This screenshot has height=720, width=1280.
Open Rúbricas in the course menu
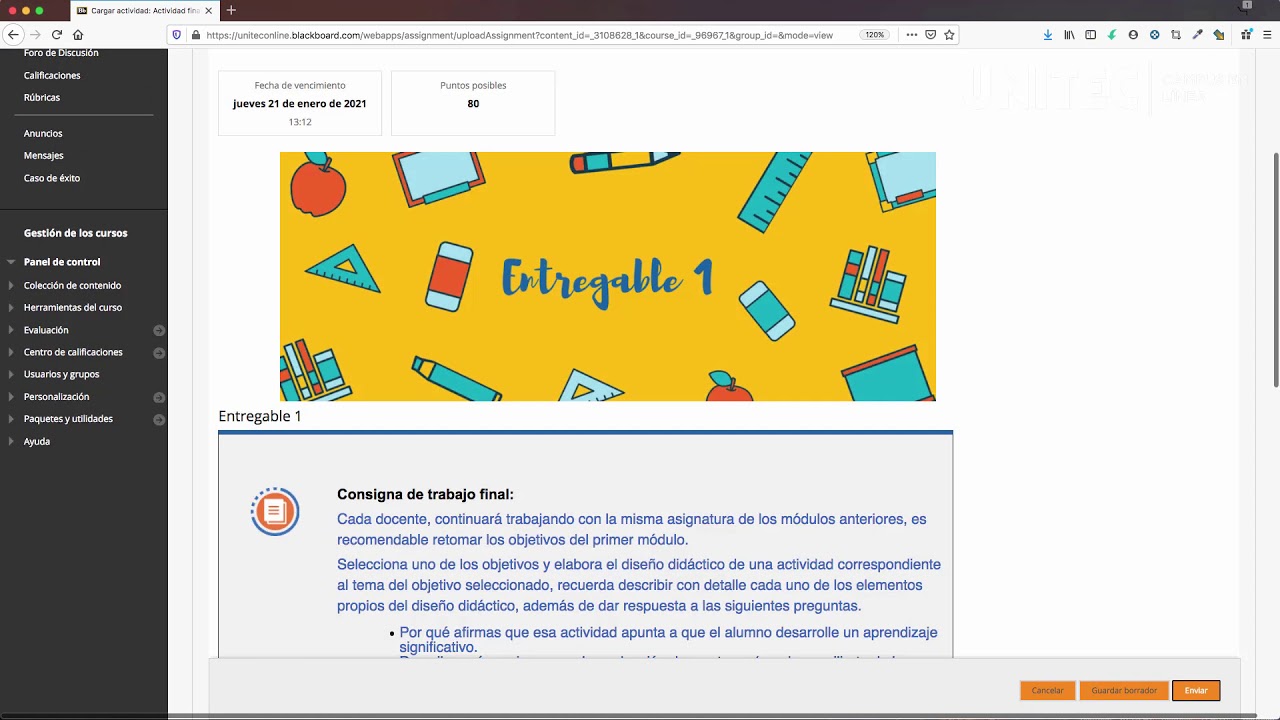[x=42, y=97]
